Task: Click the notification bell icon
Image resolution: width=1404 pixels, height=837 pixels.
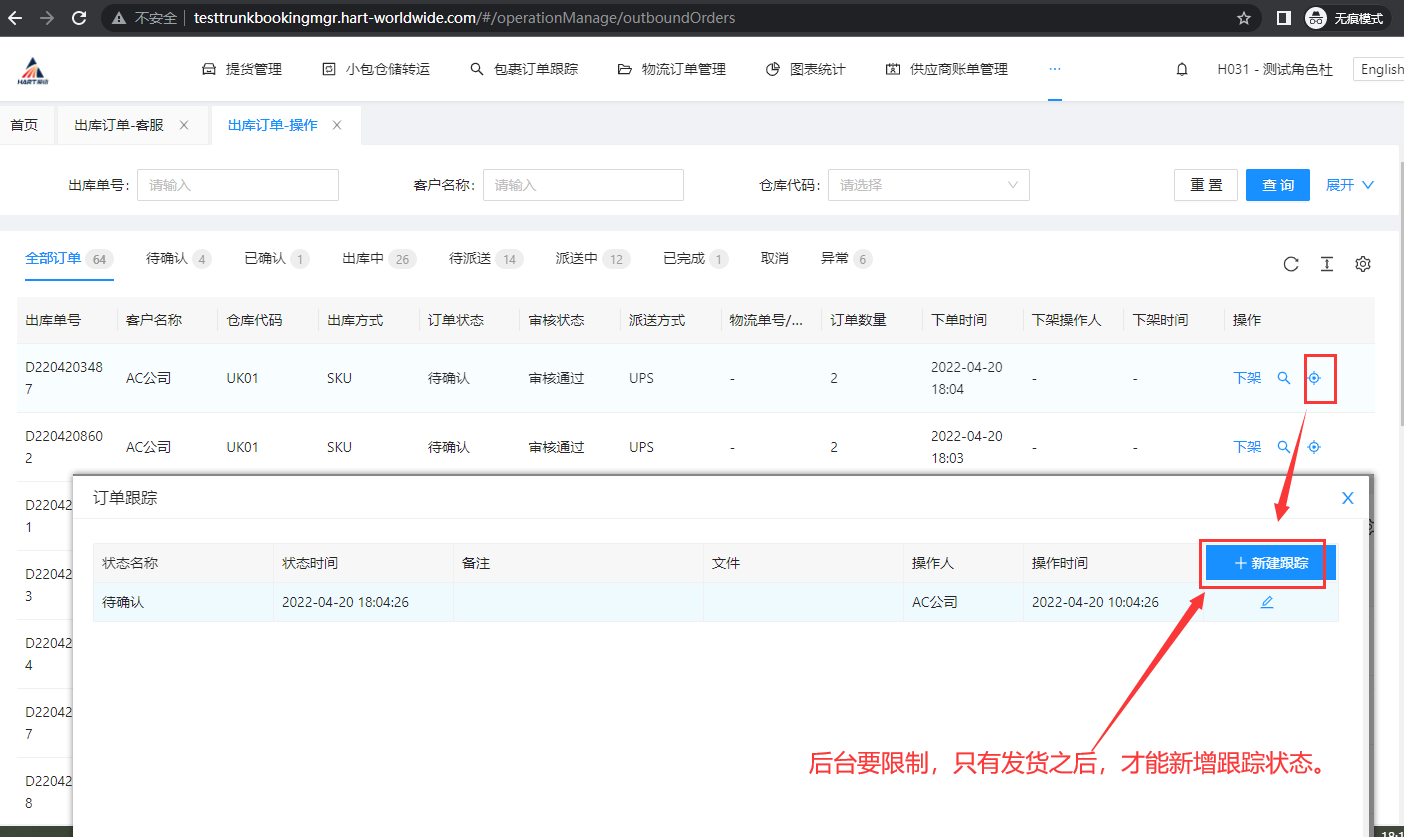Action: click(x=1182, y=69)
